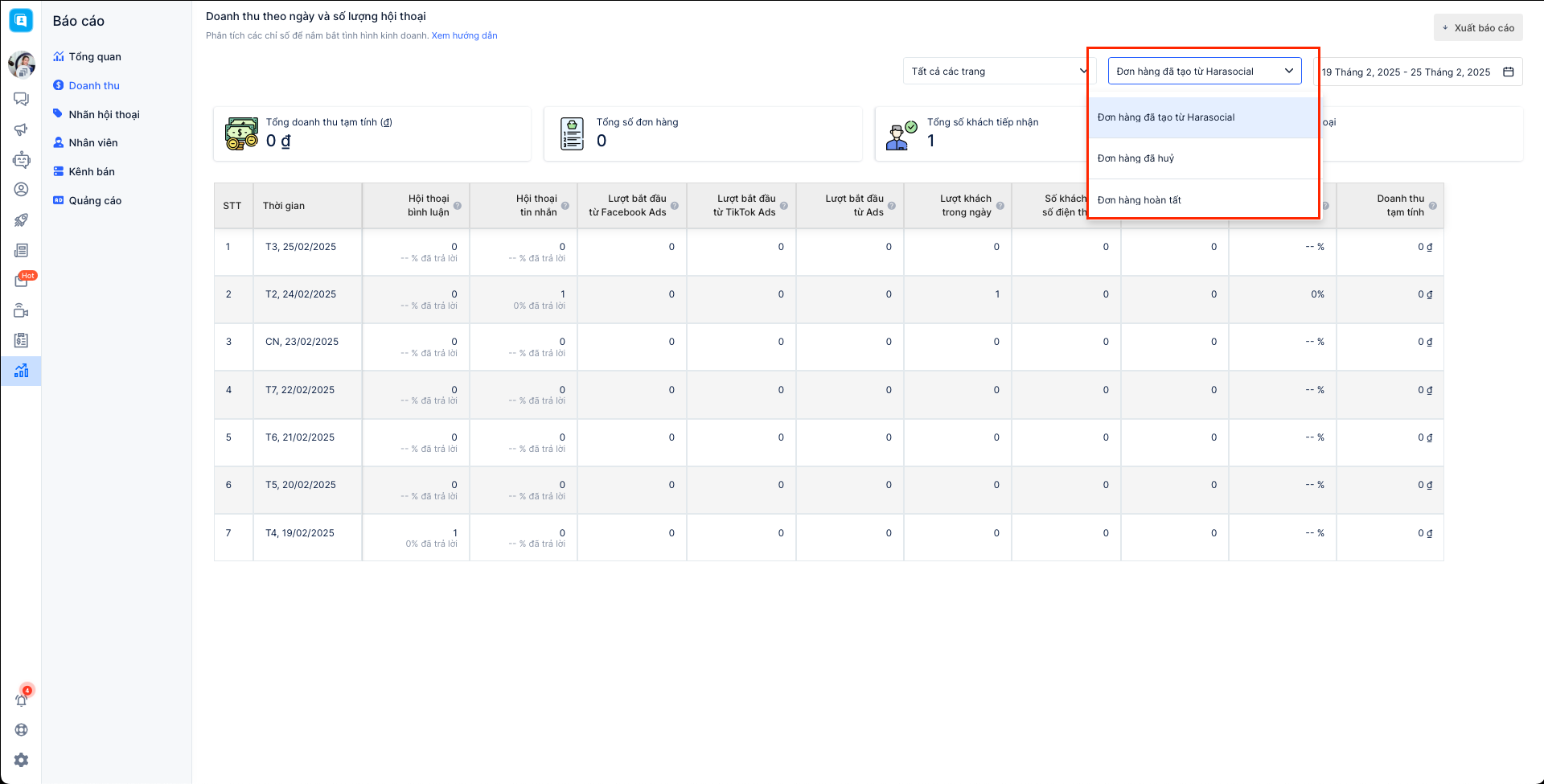
Task: Open notifications bell with red badge
Action: 22,700
